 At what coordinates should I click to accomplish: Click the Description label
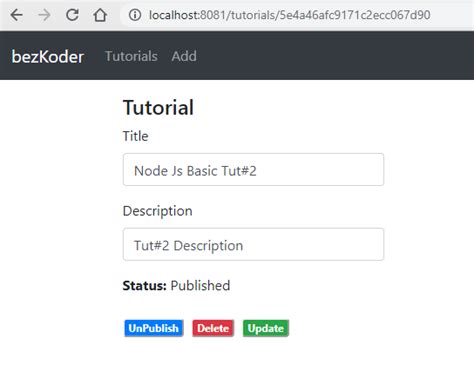158,211
